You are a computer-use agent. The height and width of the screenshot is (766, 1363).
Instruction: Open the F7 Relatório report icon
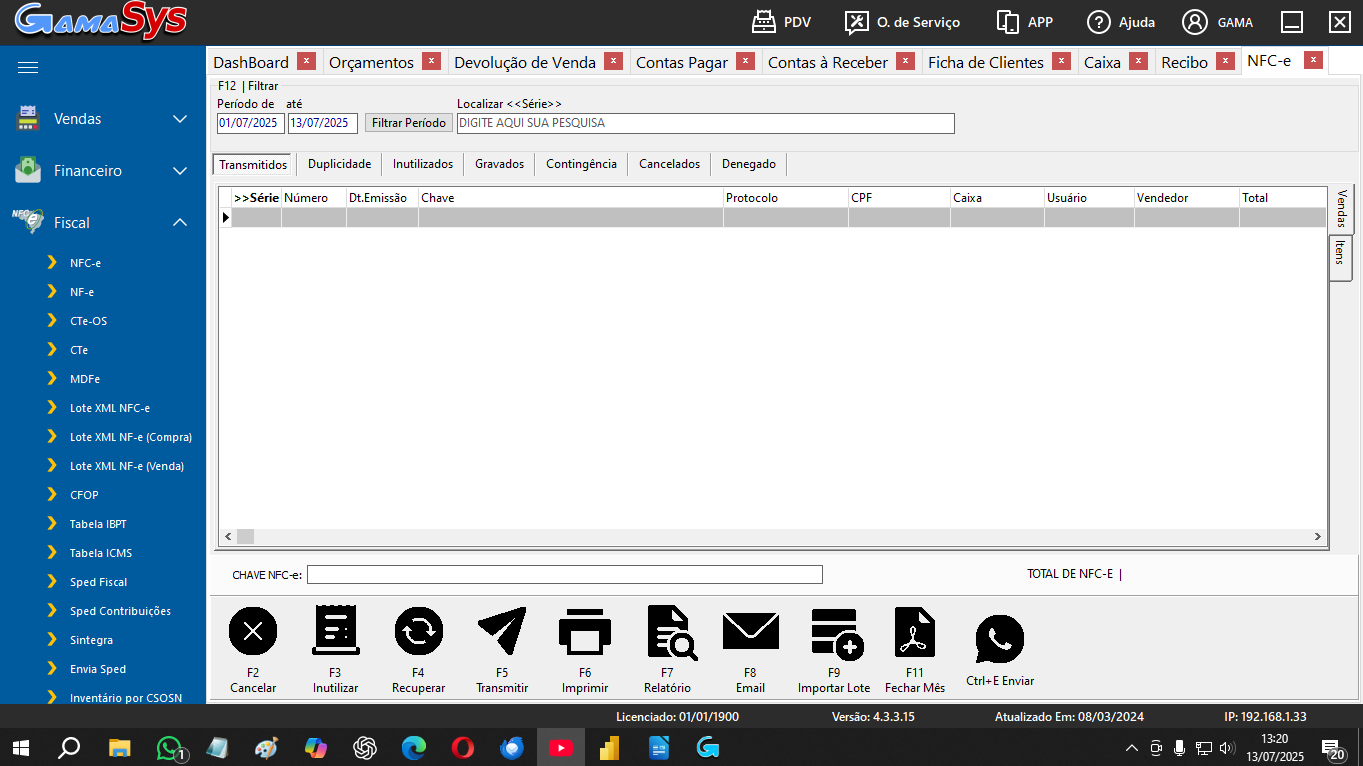(x=668, y=632)
